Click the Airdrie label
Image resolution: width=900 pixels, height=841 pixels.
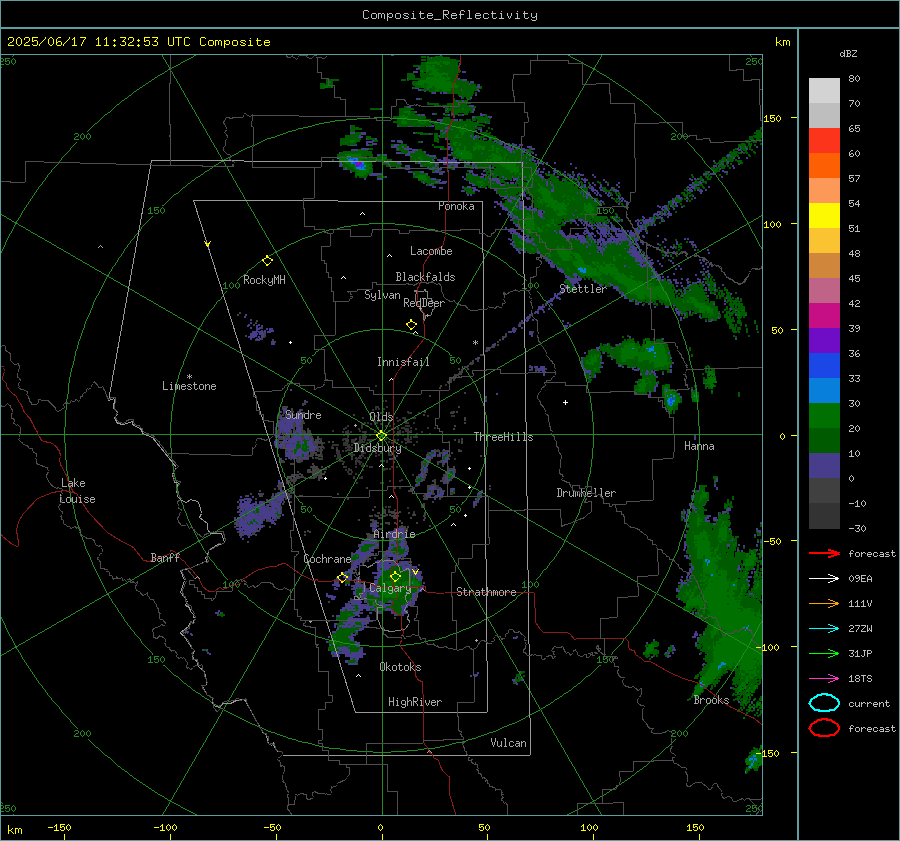coord(394,534)
